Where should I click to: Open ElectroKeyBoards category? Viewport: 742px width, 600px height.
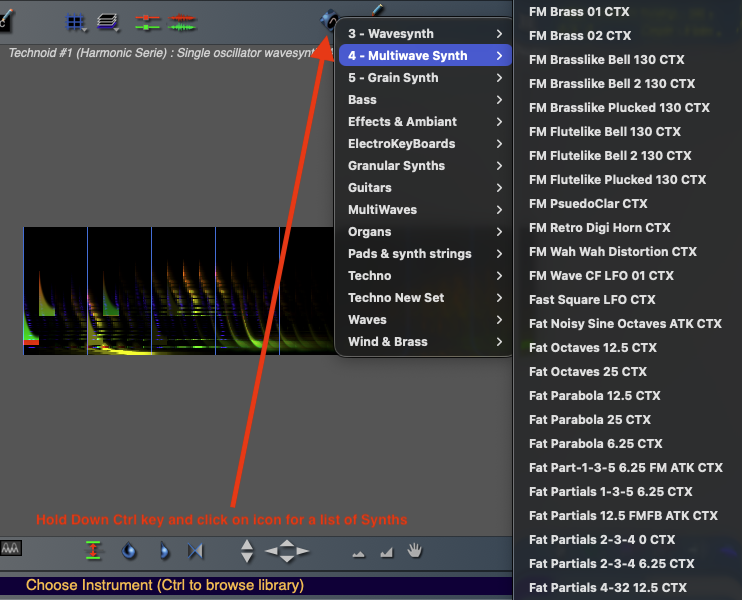click(x=425, y=143)
